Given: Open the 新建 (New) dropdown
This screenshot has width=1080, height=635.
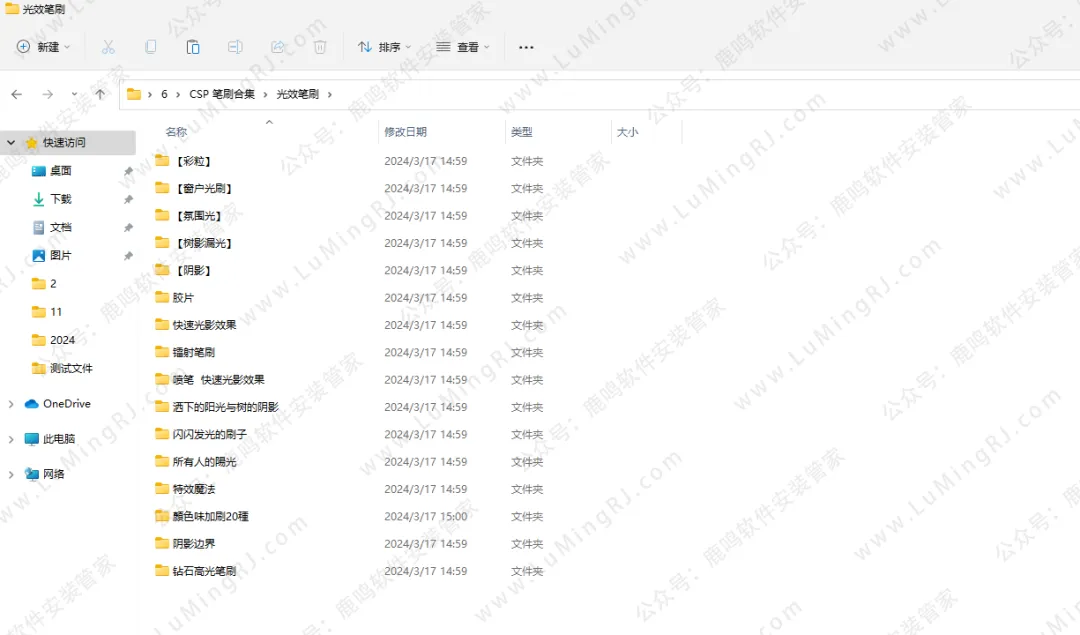Looking at the screenshot, I should click(44, 47).
